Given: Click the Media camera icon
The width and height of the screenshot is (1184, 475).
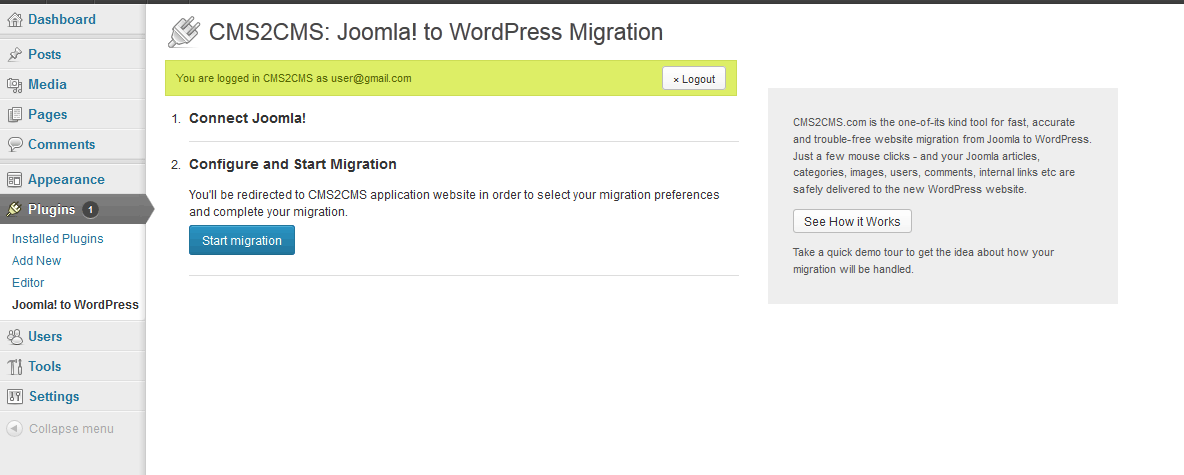Looking at the screenshot, I should tap(14, 85).
